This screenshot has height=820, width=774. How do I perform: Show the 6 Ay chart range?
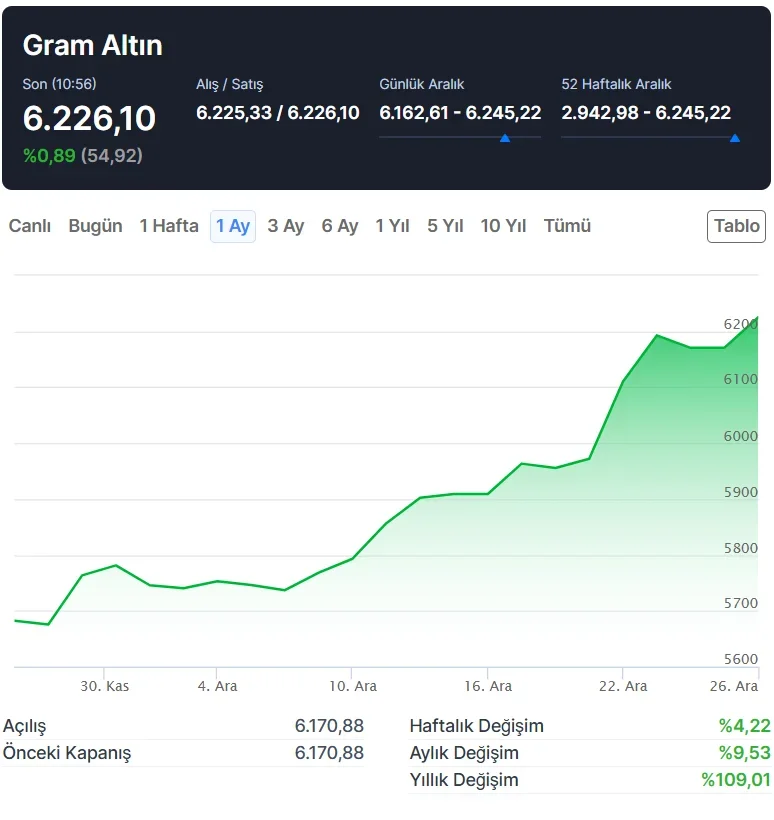pos(340,226)
